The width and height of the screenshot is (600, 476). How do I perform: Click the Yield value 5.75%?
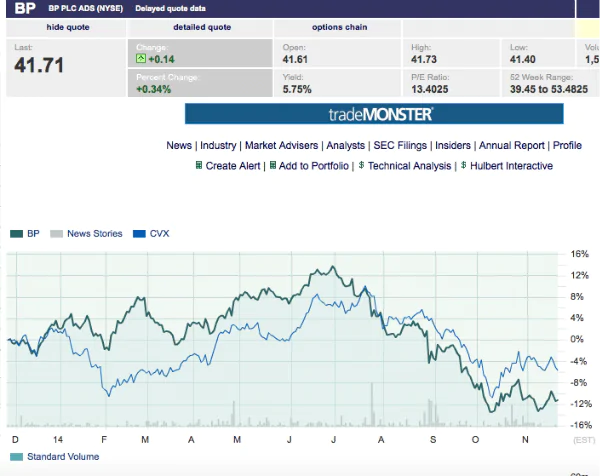point(297,89)
